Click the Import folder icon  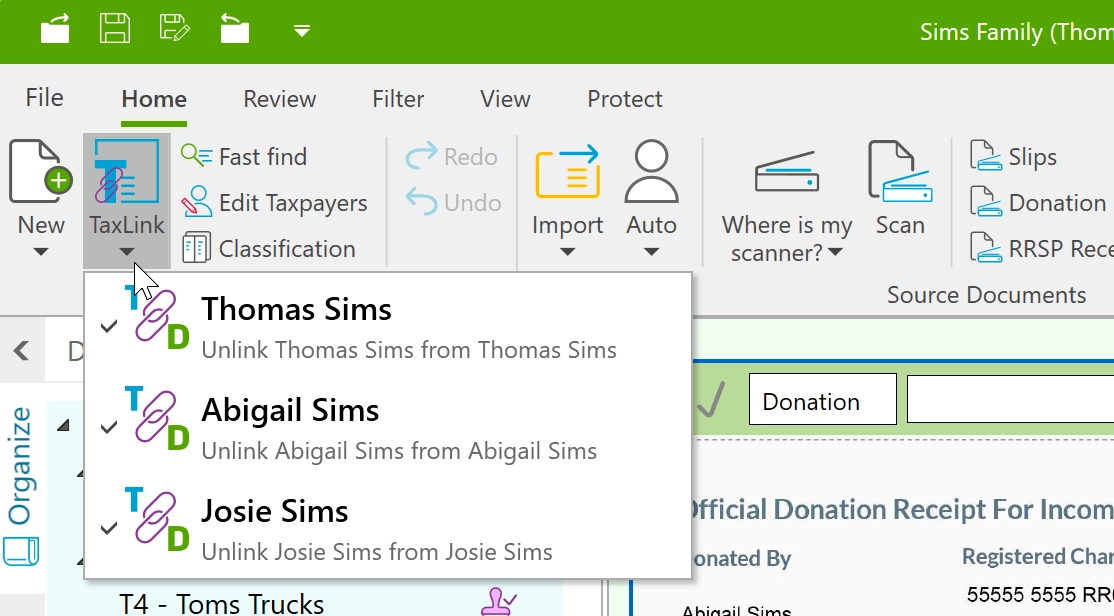pos(567,172)
